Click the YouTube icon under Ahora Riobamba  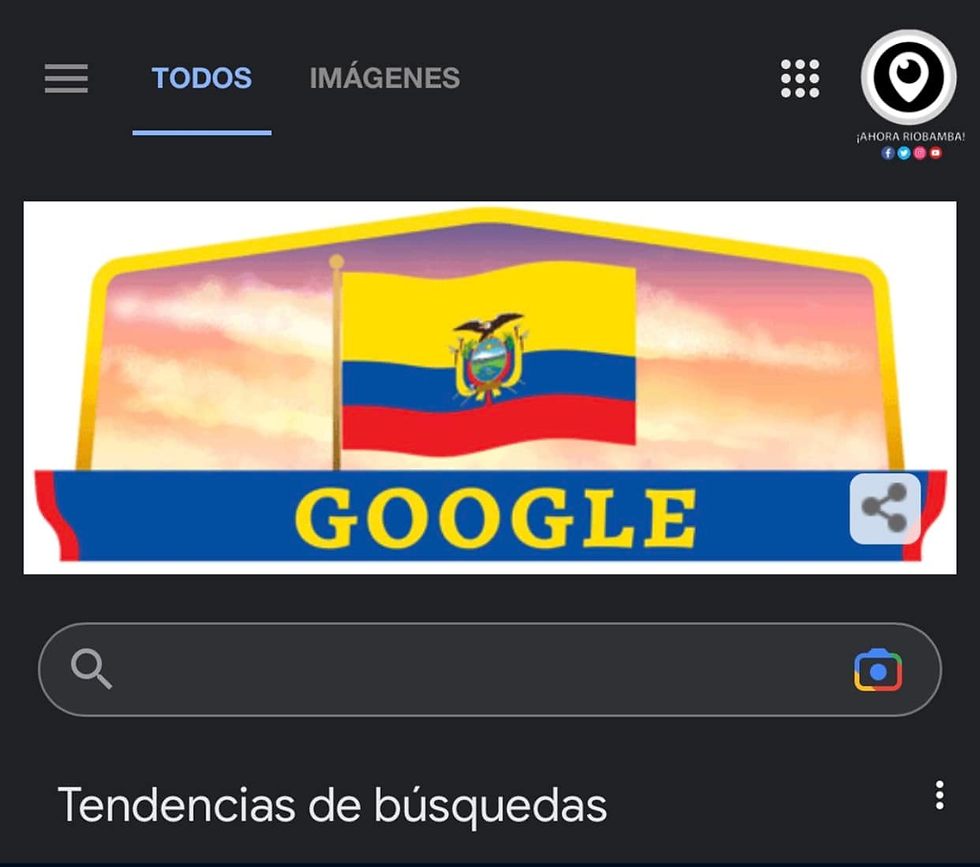936,153
